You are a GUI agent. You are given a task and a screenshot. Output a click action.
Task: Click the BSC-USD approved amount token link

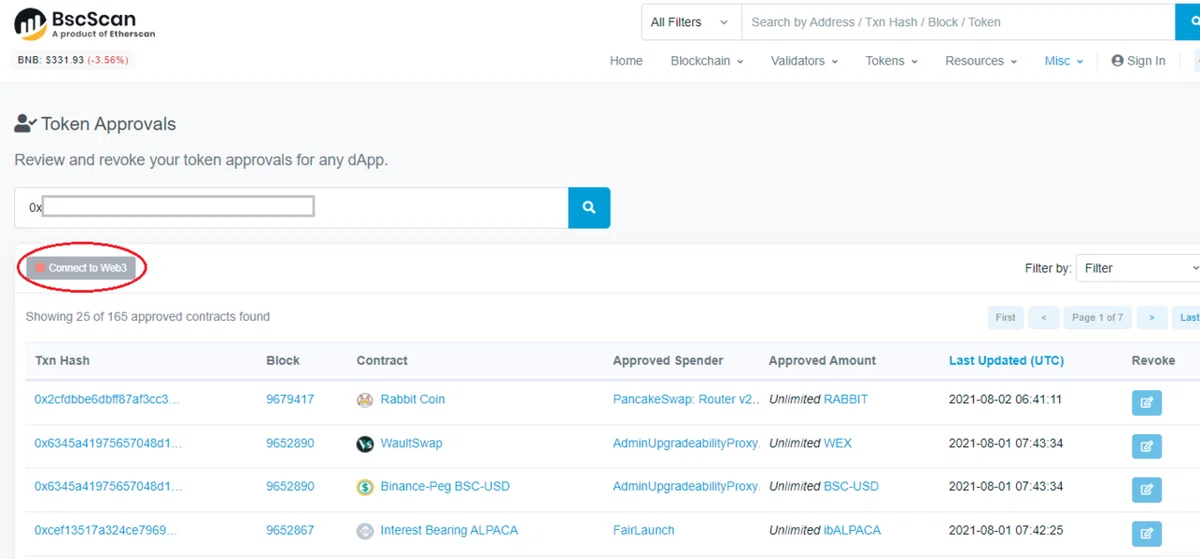click(x=851, y=487)
